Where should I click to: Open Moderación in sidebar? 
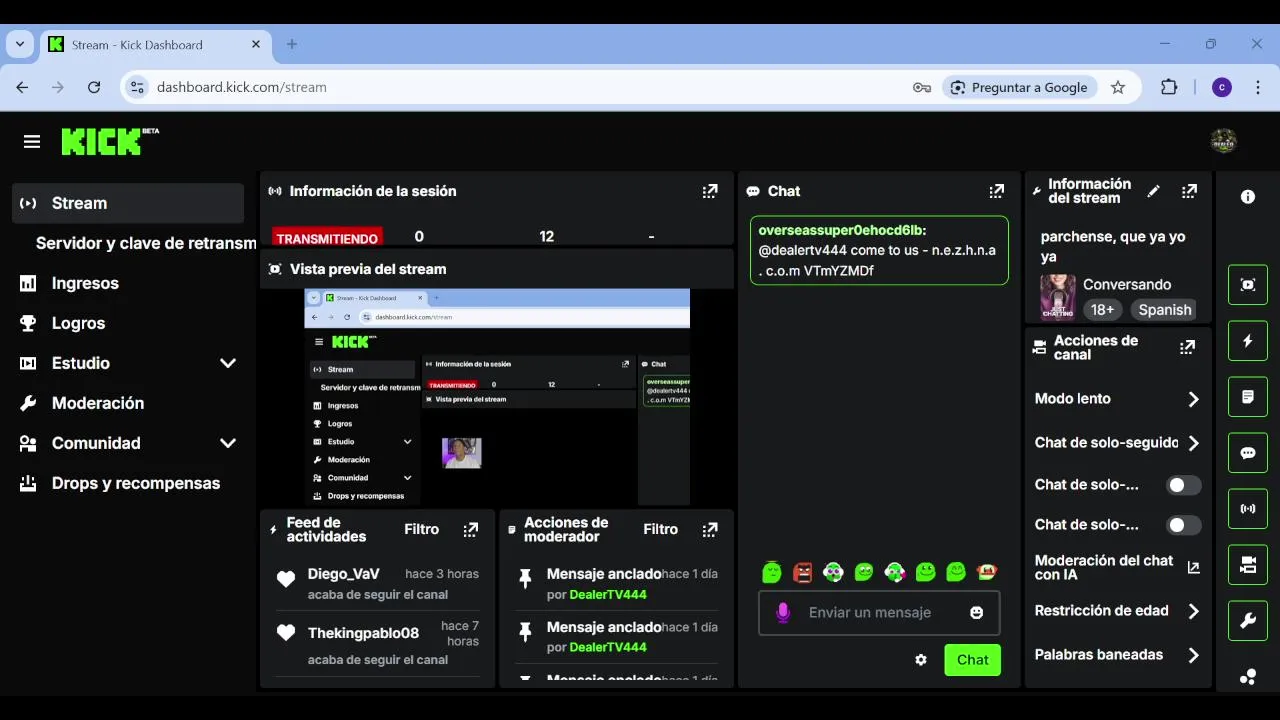point(128,403)
